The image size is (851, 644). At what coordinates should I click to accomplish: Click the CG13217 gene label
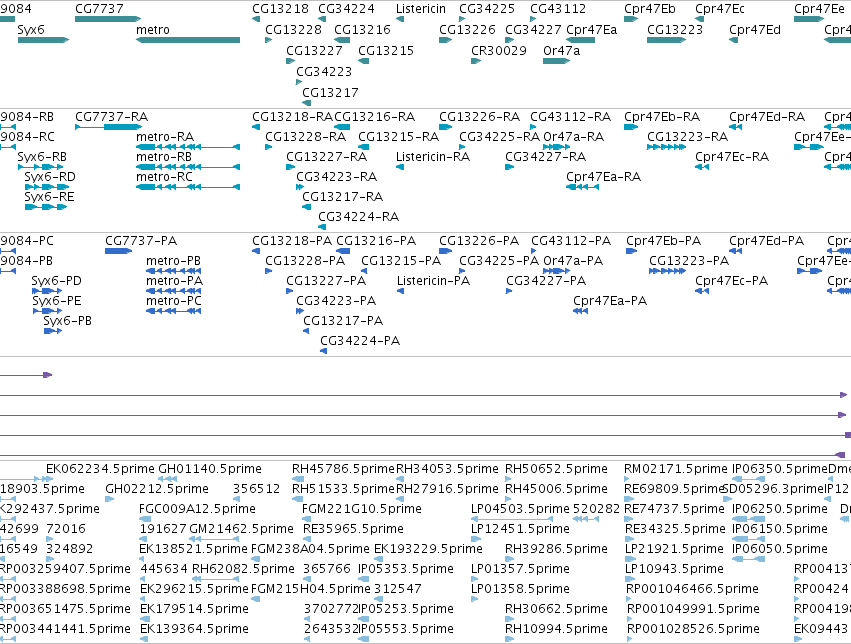(330, 93)
